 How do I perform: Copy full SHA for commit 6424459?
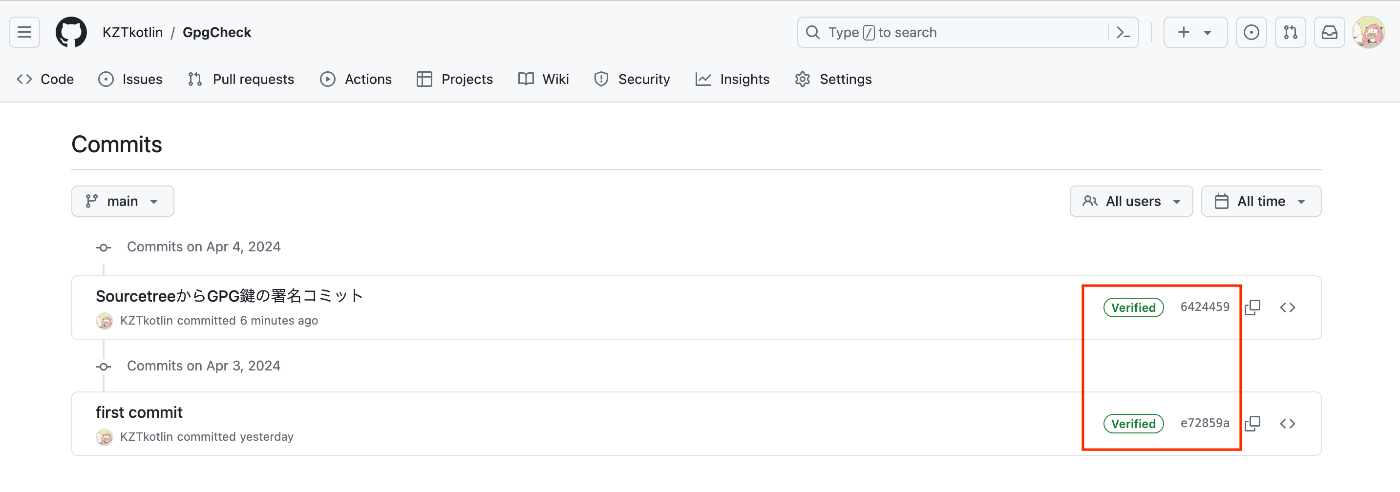click(x=1252, y=308)
